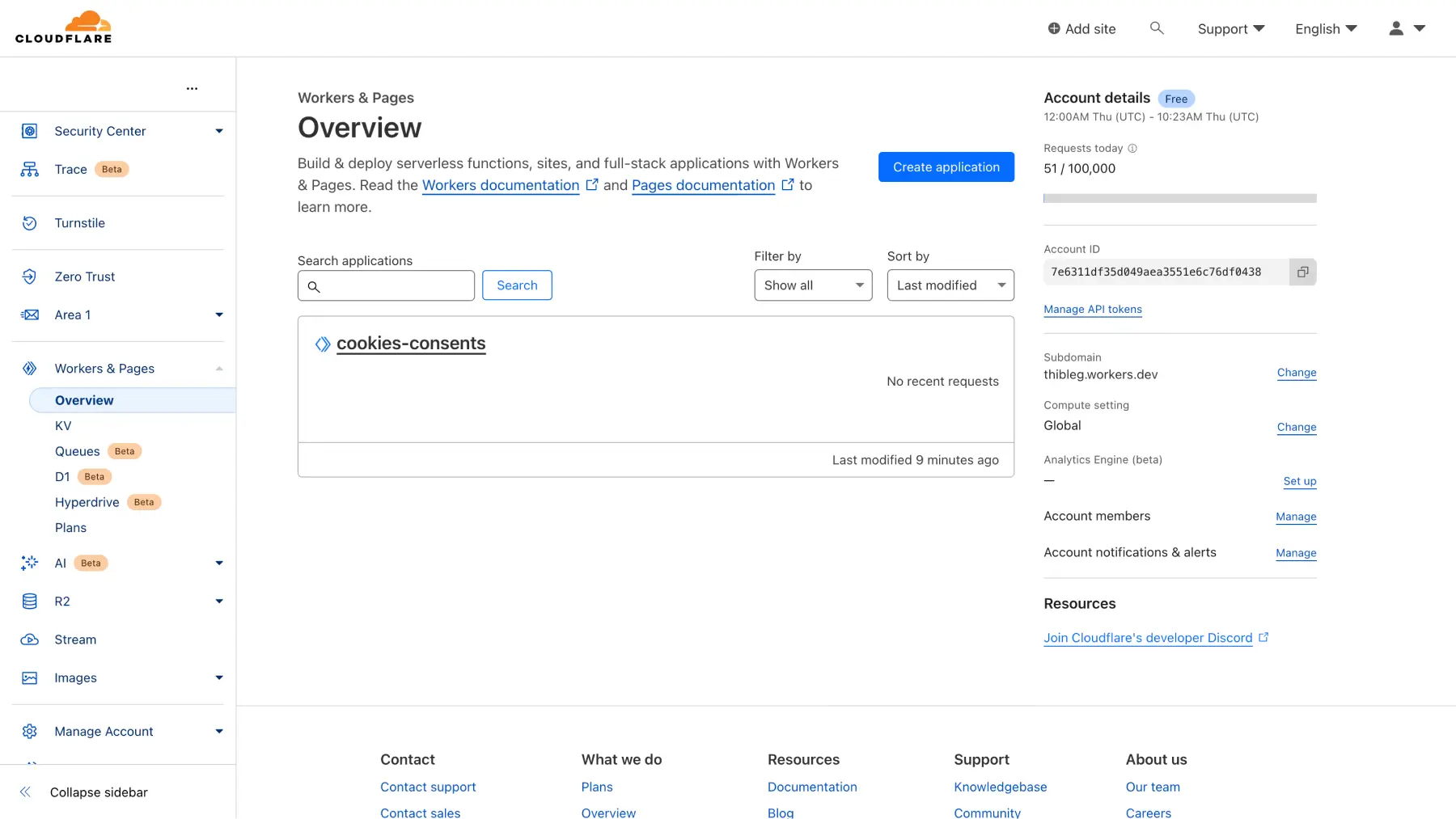Click the Account ID value field
This screenshot has width=1456, height=819.
click(1166, 272)
